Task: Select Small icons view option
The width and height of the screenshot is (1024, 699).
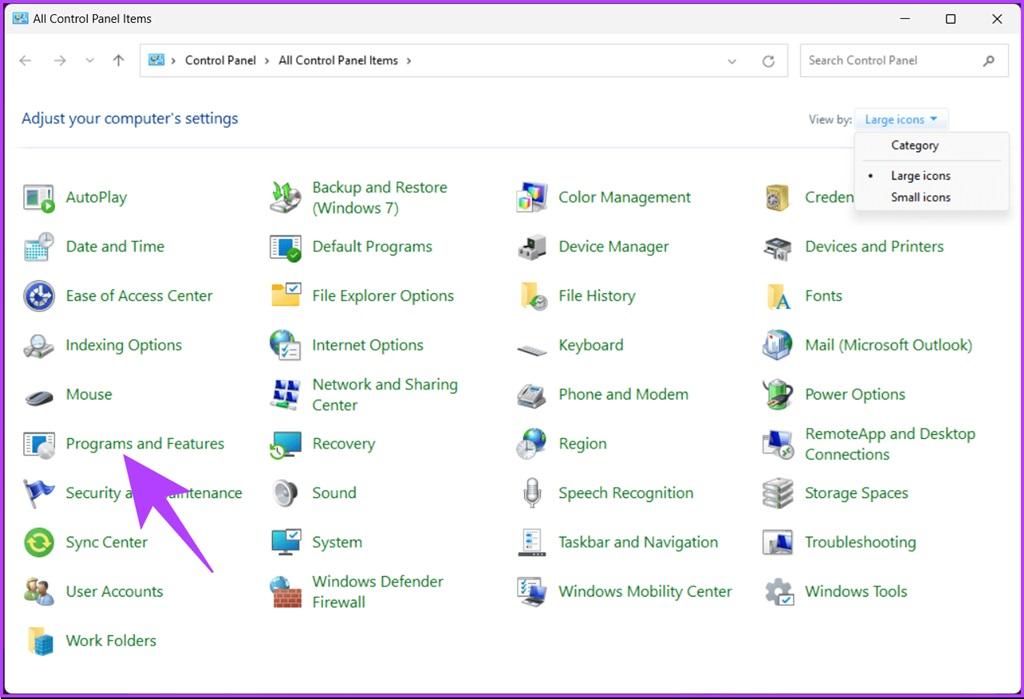Action: point(920,197)
